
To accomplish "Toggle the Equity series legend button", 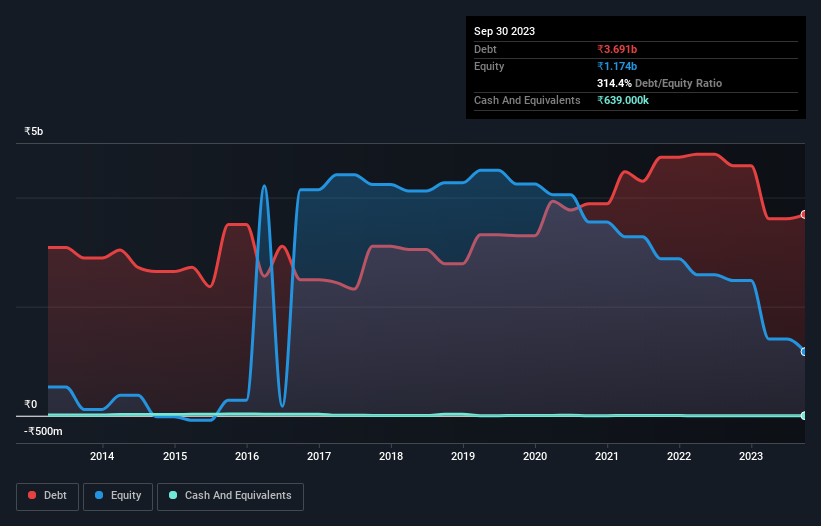I will pyautogui.click(x=118, y=496).
